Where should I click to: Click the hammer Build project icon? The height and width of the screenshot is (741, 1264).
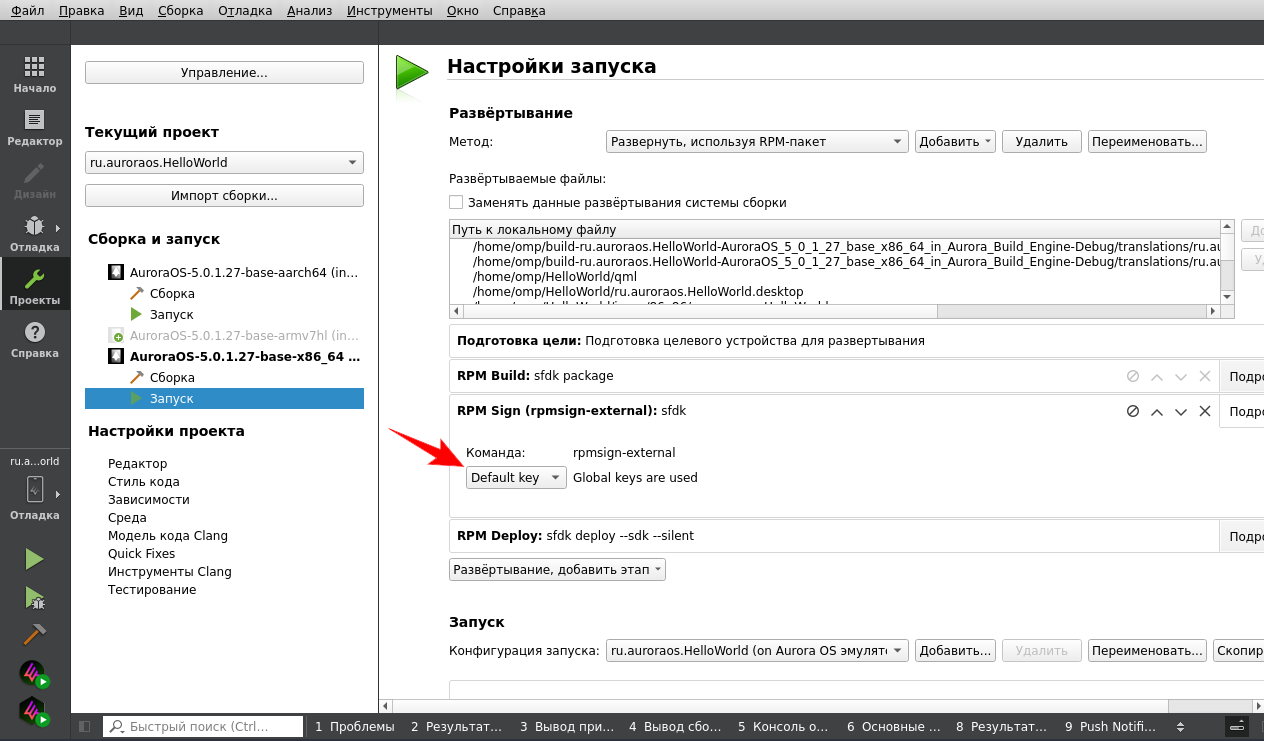click(34, 635)
